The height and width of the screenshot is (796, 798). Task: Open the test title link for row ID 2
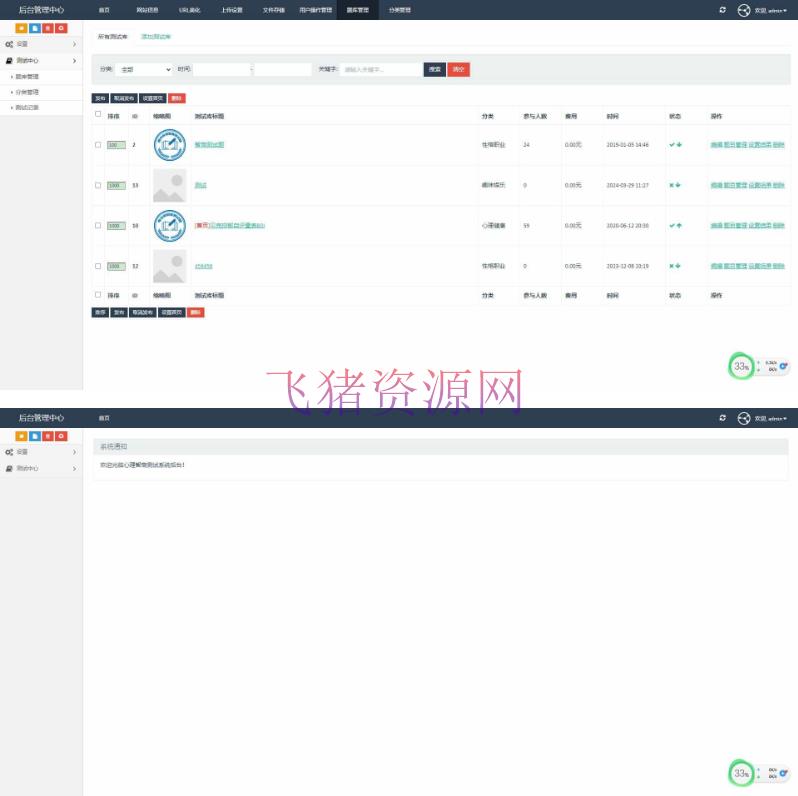pyautogui.click(x=209, y=145)
